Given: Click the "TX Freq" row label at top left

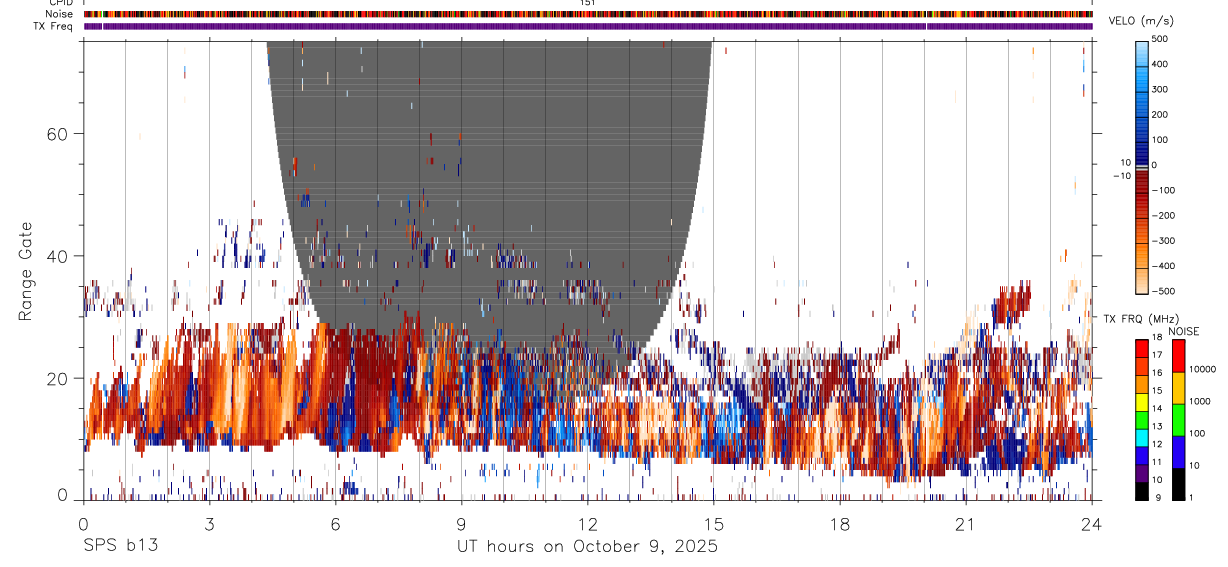Looking at the screenshot, I should pyautogui.click(x=55, y=26).
